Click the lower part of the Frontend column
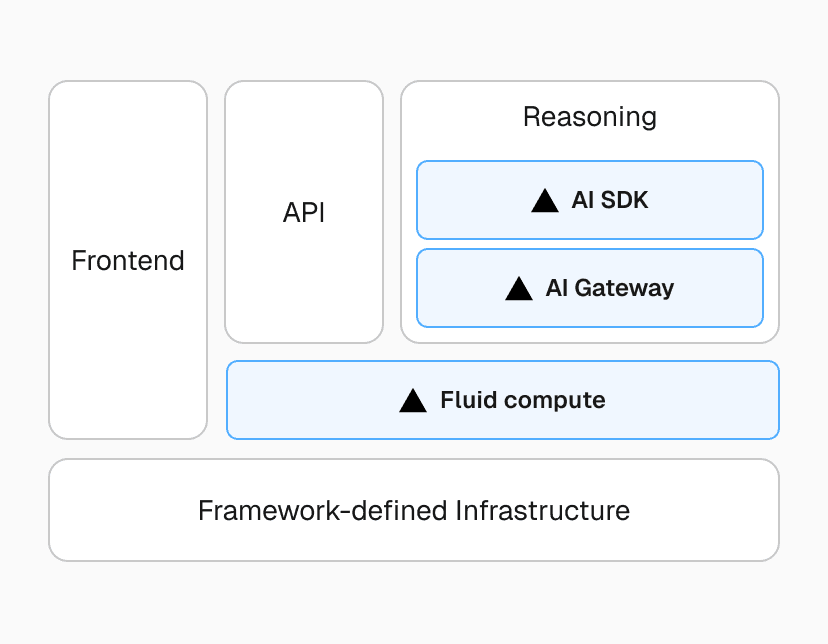 pyautogui.click(x=128, y=390)
